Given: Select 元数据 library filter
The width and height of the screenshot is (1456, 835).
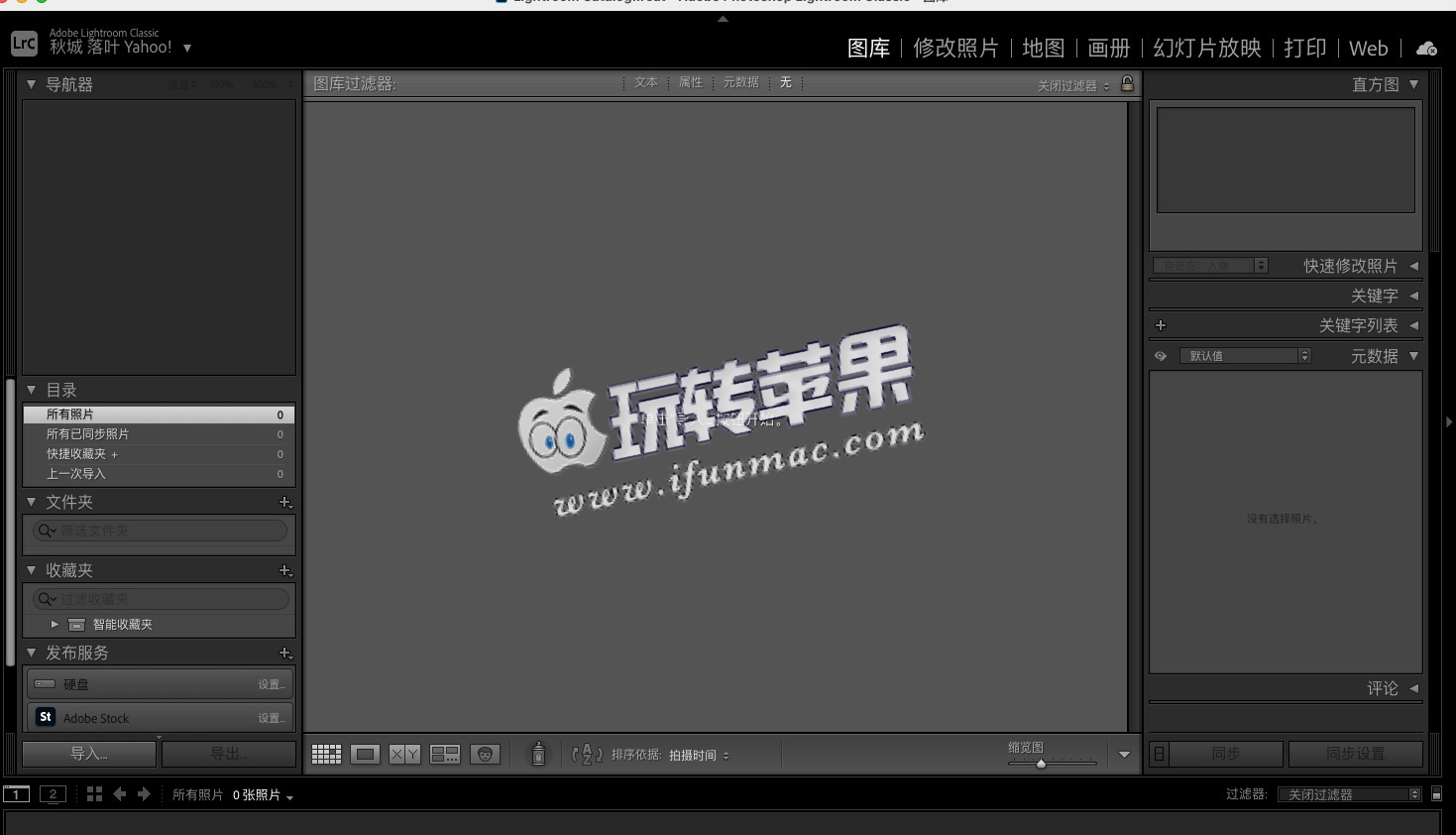Looking at the screenshot, I should tap(740, 82).
